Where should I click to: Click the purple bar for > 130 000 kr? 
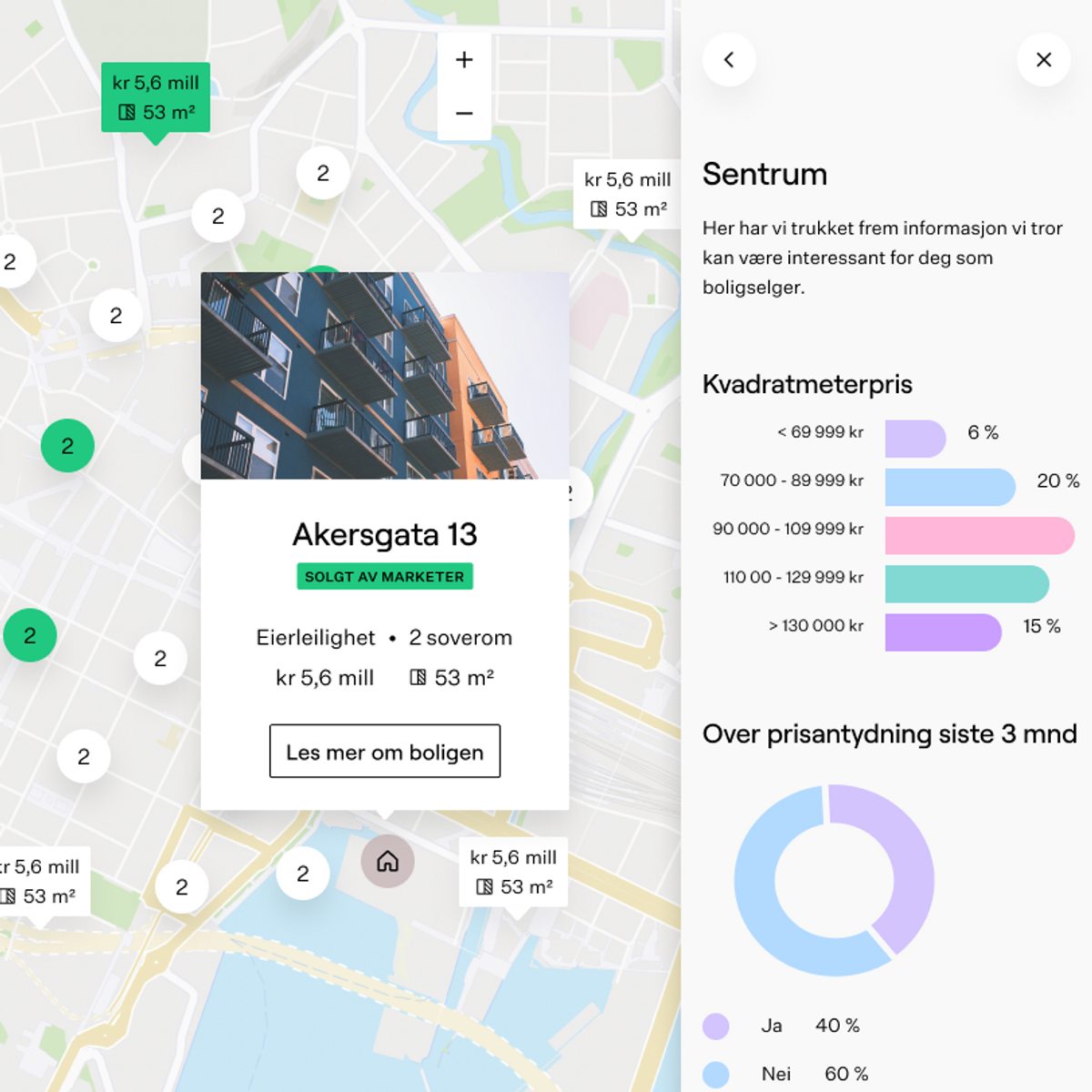pyautogui.click(x=944, y=632)
